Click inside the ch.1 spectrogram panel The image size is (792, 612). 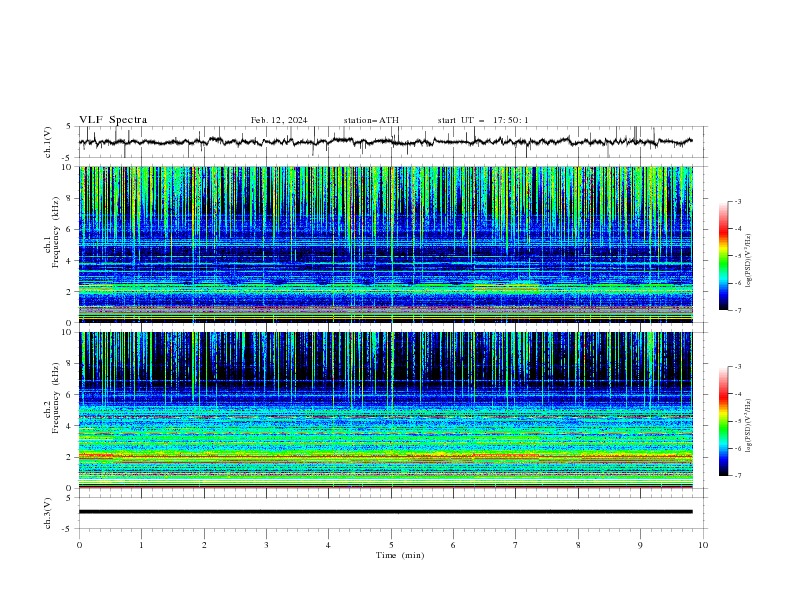pos(385,244)
